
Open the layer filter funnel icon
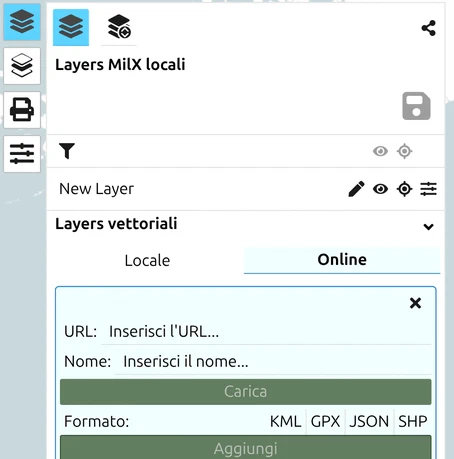click(67, 151)
